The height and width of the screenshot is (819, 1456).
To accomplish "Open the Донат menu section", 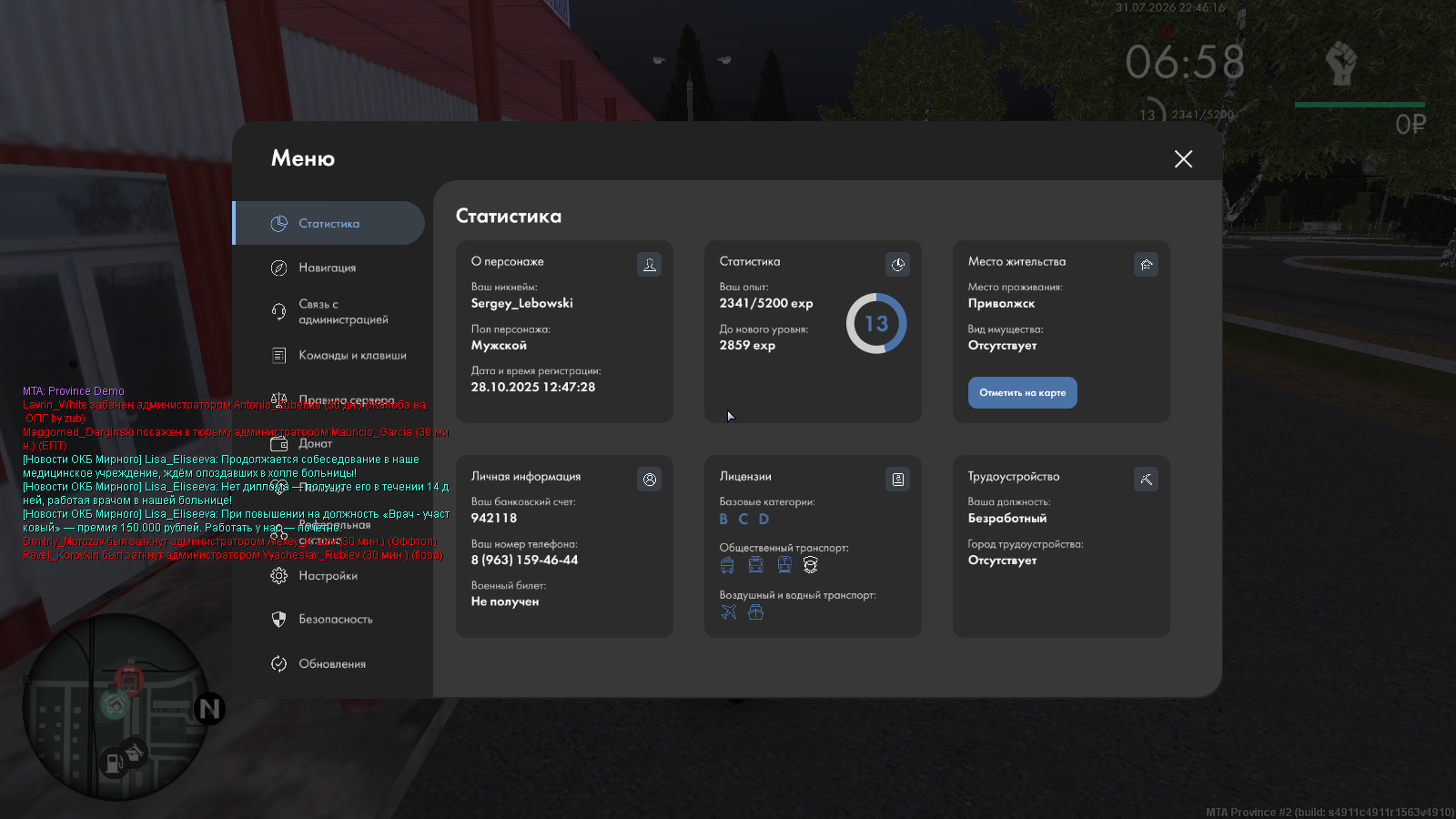I will (x=329, y=443).
